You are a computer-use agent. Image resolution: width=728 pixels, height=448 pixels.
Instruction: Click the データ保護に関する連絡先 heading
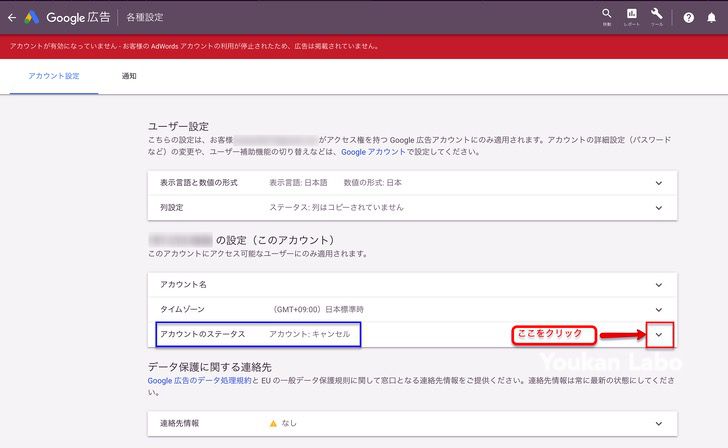point(209,367)
